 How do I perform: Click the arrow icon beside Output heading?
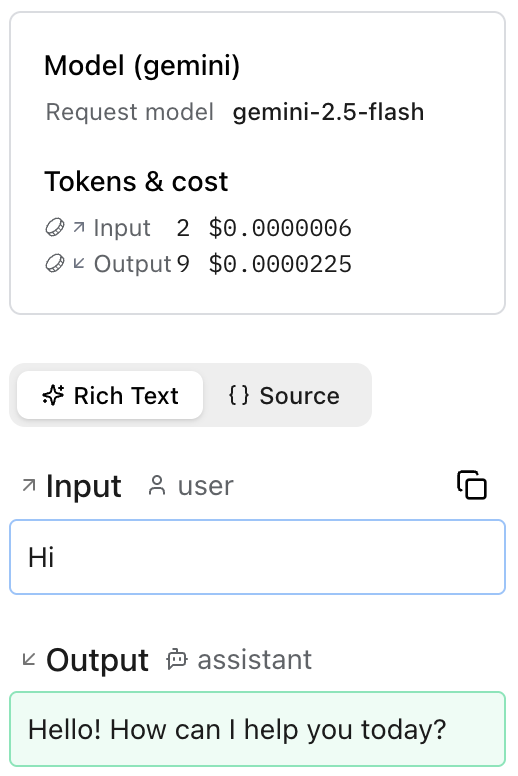pyautogui.click(x=29, y=659)
